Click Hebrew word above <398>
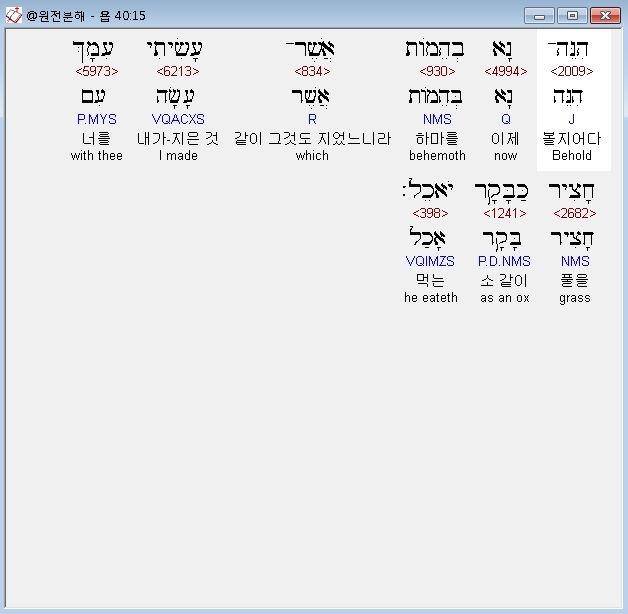 427,189
